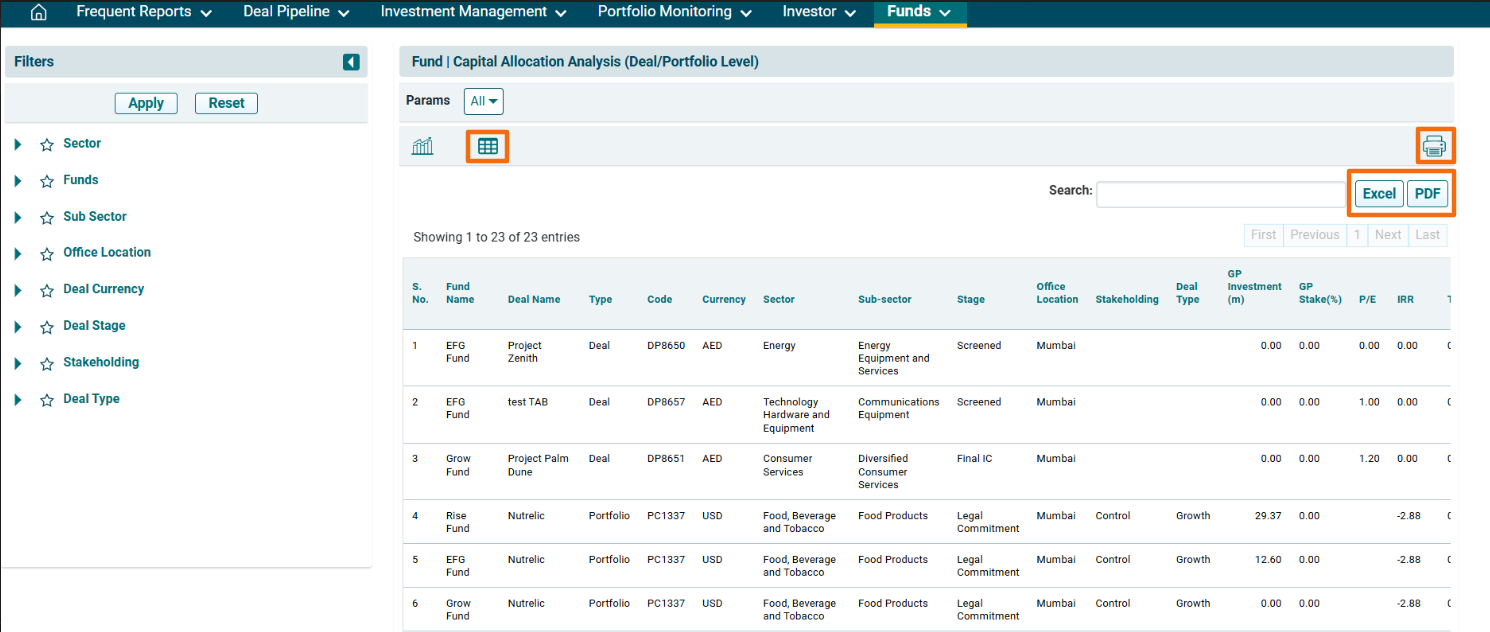The image size is (1490, 632).
Task: Switch to table grid view icon
Action: pos(488,146)
